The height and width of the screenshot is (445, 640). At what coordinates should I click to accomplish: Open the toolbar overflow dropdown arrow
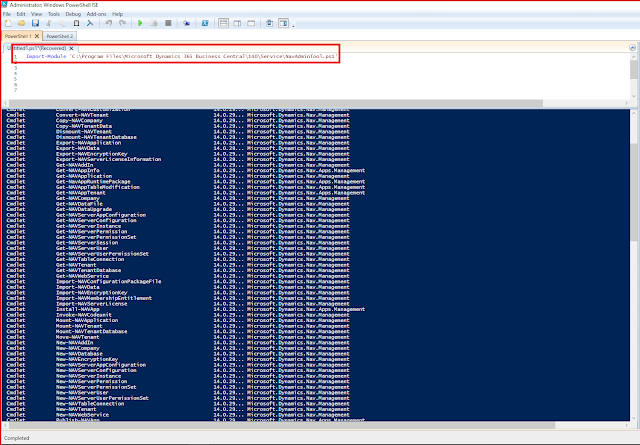tap(293, 26)
